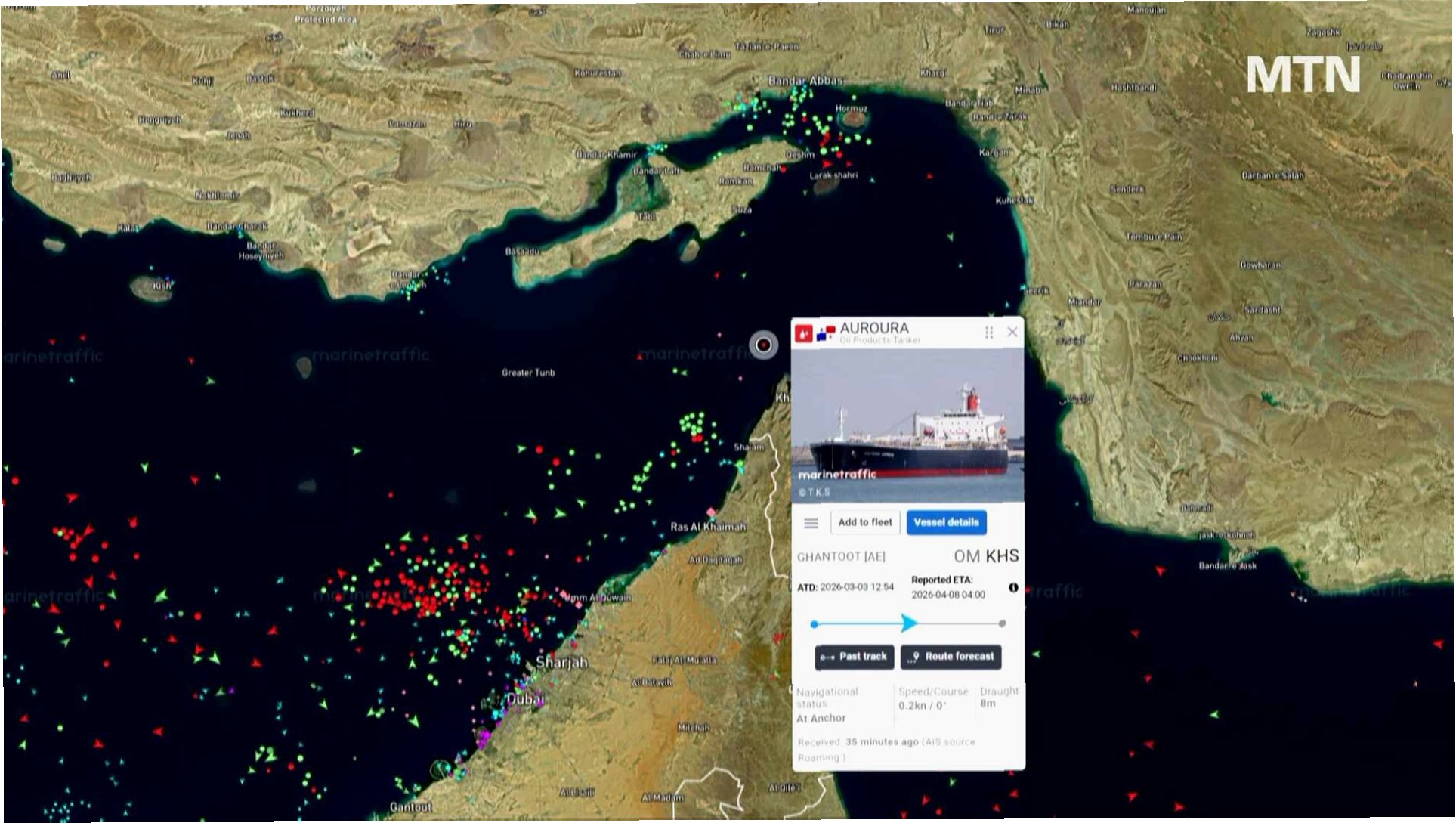This screenshot has width=1456, height=823.
Task: Click the voyage progress arrow marker
Action: coord(909,623)
